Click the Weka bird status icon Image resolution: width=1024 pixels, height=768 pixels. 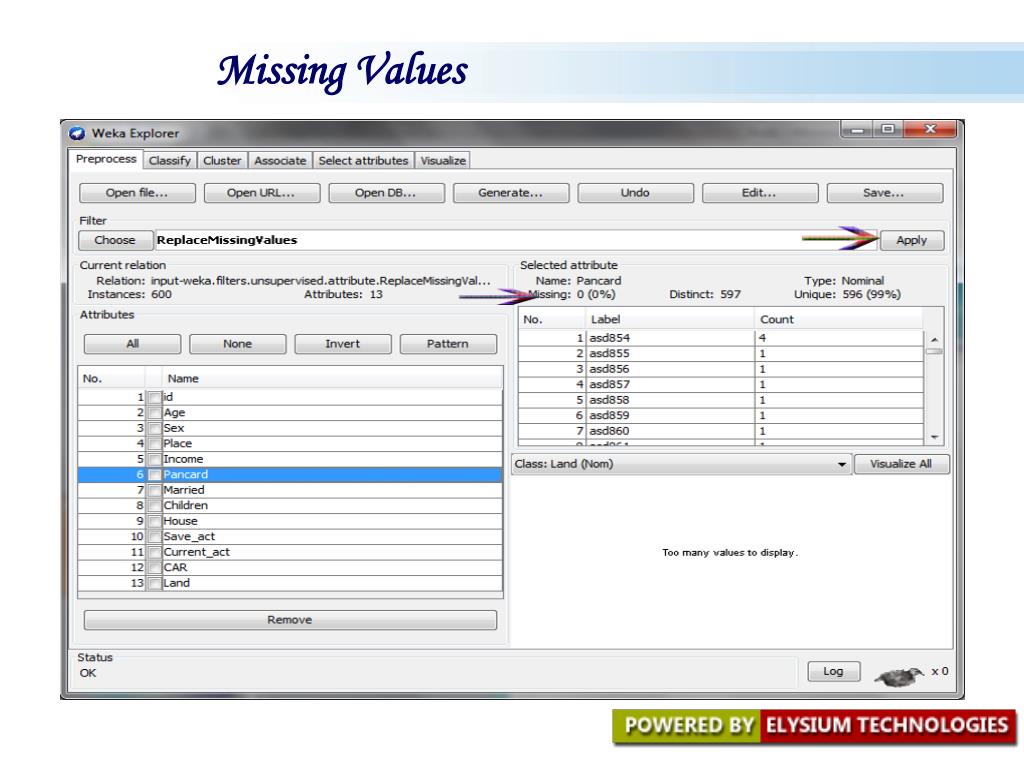click(900, 677)
